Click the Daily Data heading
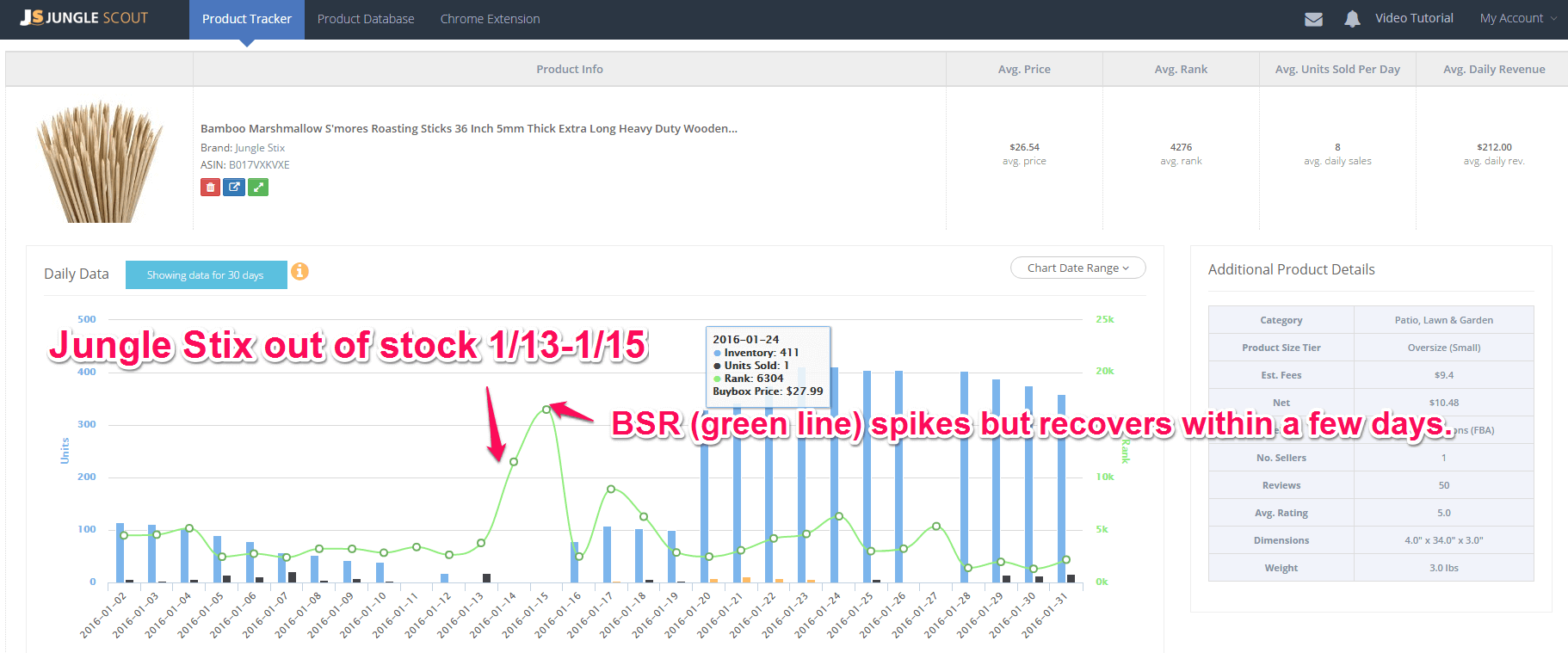1568x653 pixels. tap(77, 274)
